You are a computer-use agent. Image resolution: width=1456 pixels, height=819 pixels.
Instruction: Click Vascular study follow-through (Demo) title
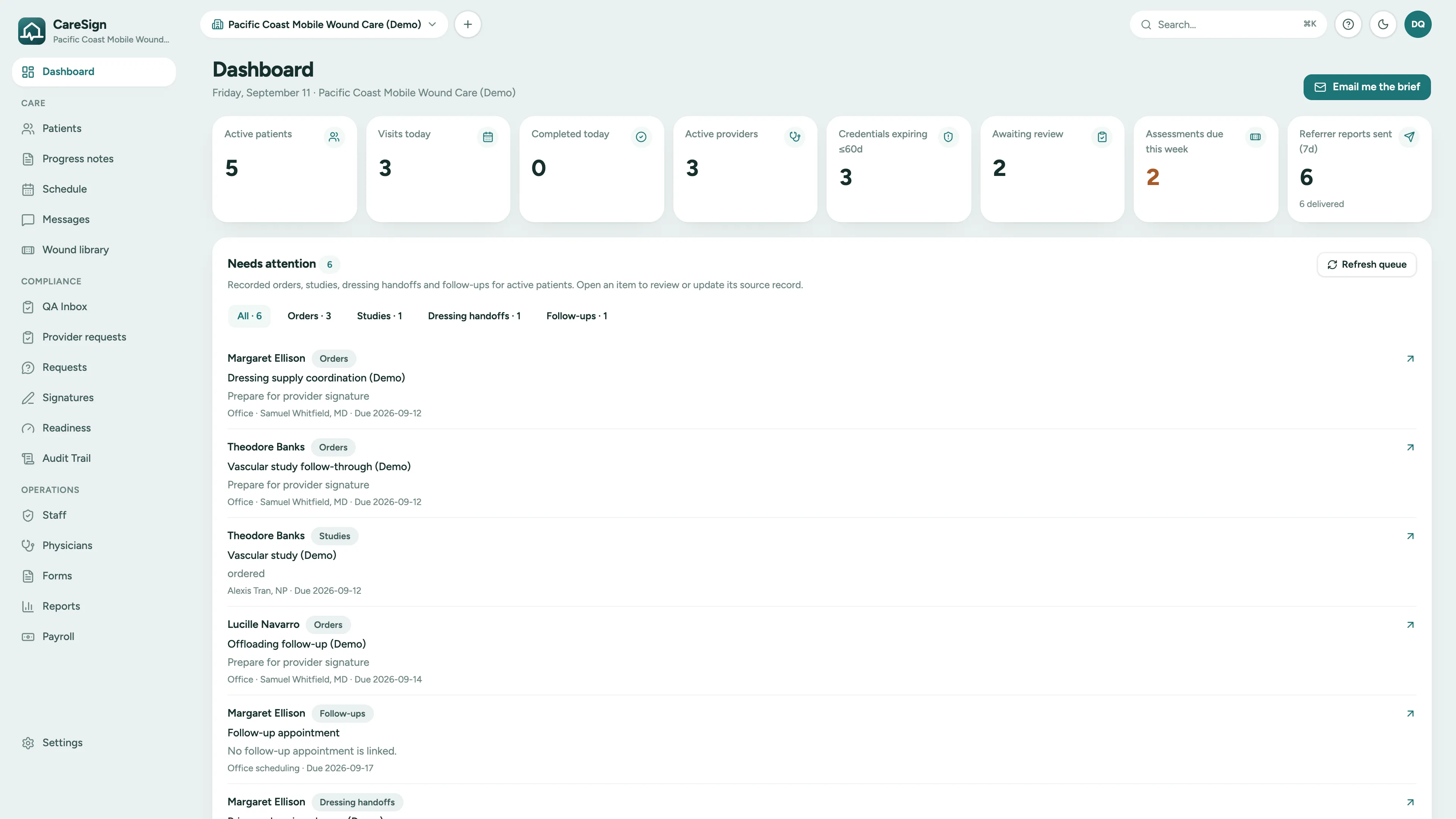(x=319, y=467)
